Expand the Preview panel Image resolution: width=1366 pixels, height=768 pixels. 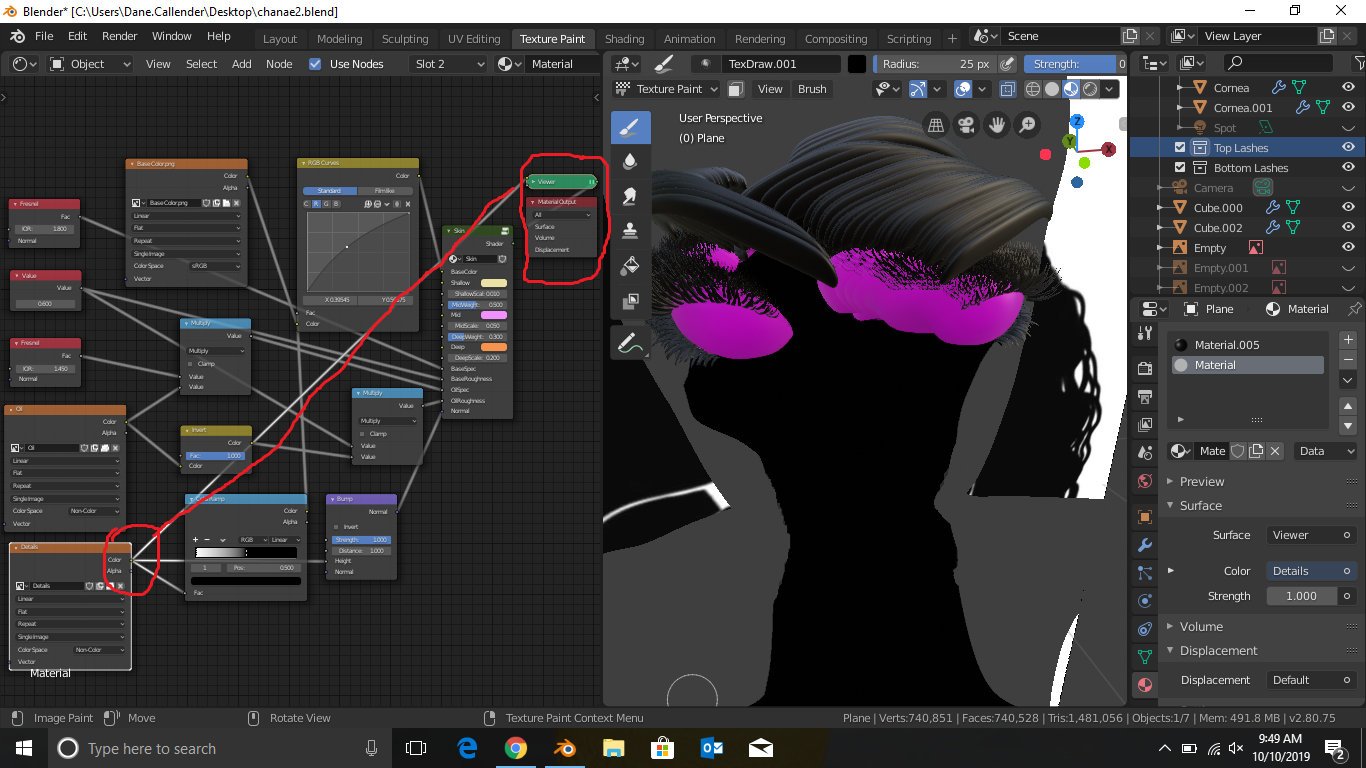pyautogui.click(x=1202, y=482)
